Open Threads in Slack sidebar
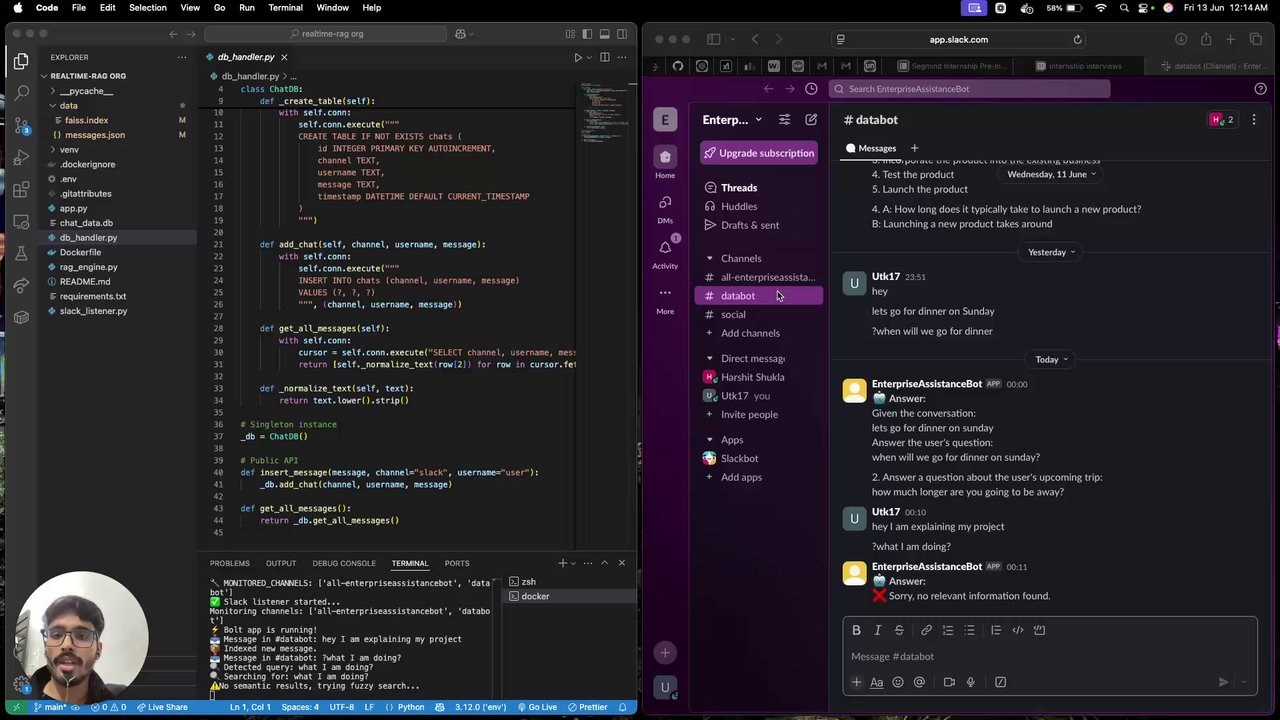This screenshot has height=720, width=1280. pyautogui.click(x=739, y=188)
